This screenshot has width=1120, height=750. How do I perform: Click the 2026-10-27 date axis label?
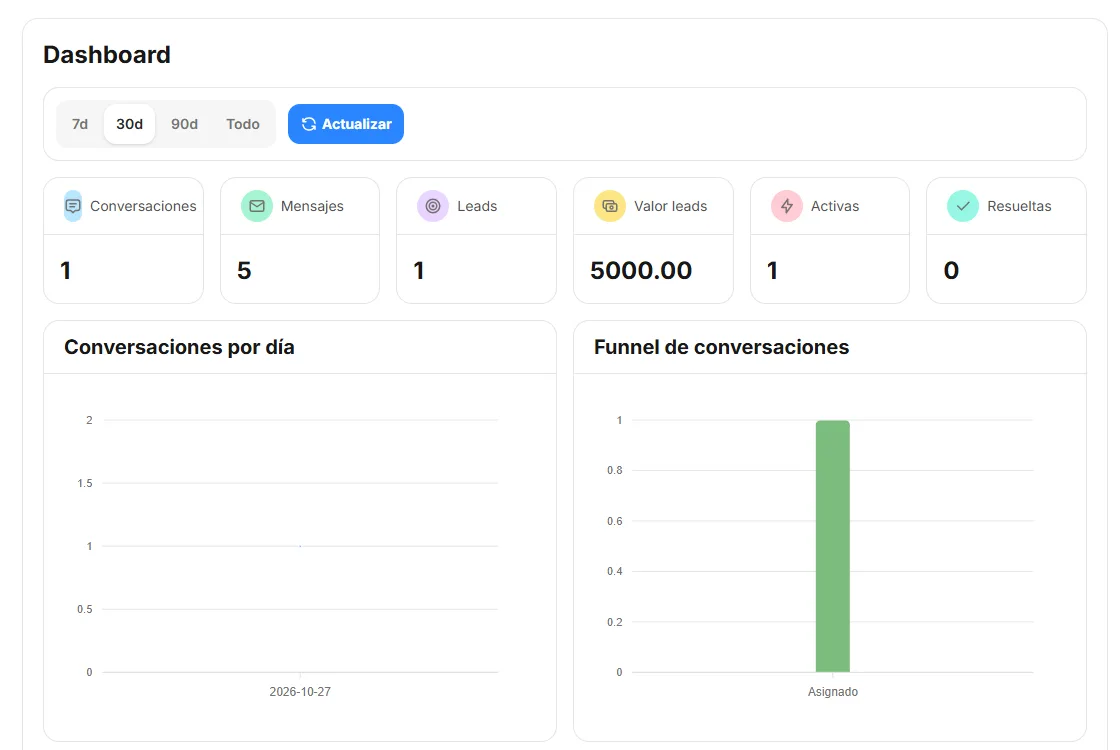(x=300, y=691)
